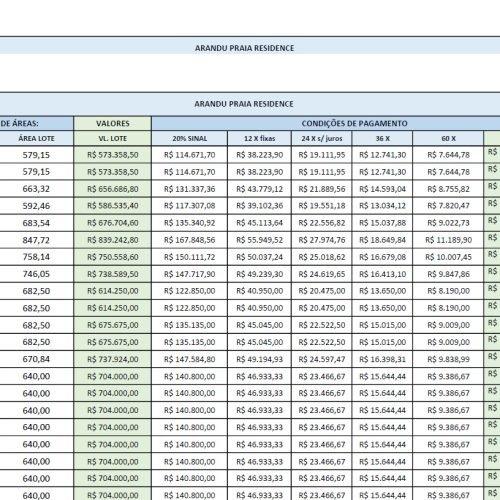Image resolution: width=500 pixels, height=500 pixels.
Task: Click the 24 X s/ juros header
Action: 322,138
